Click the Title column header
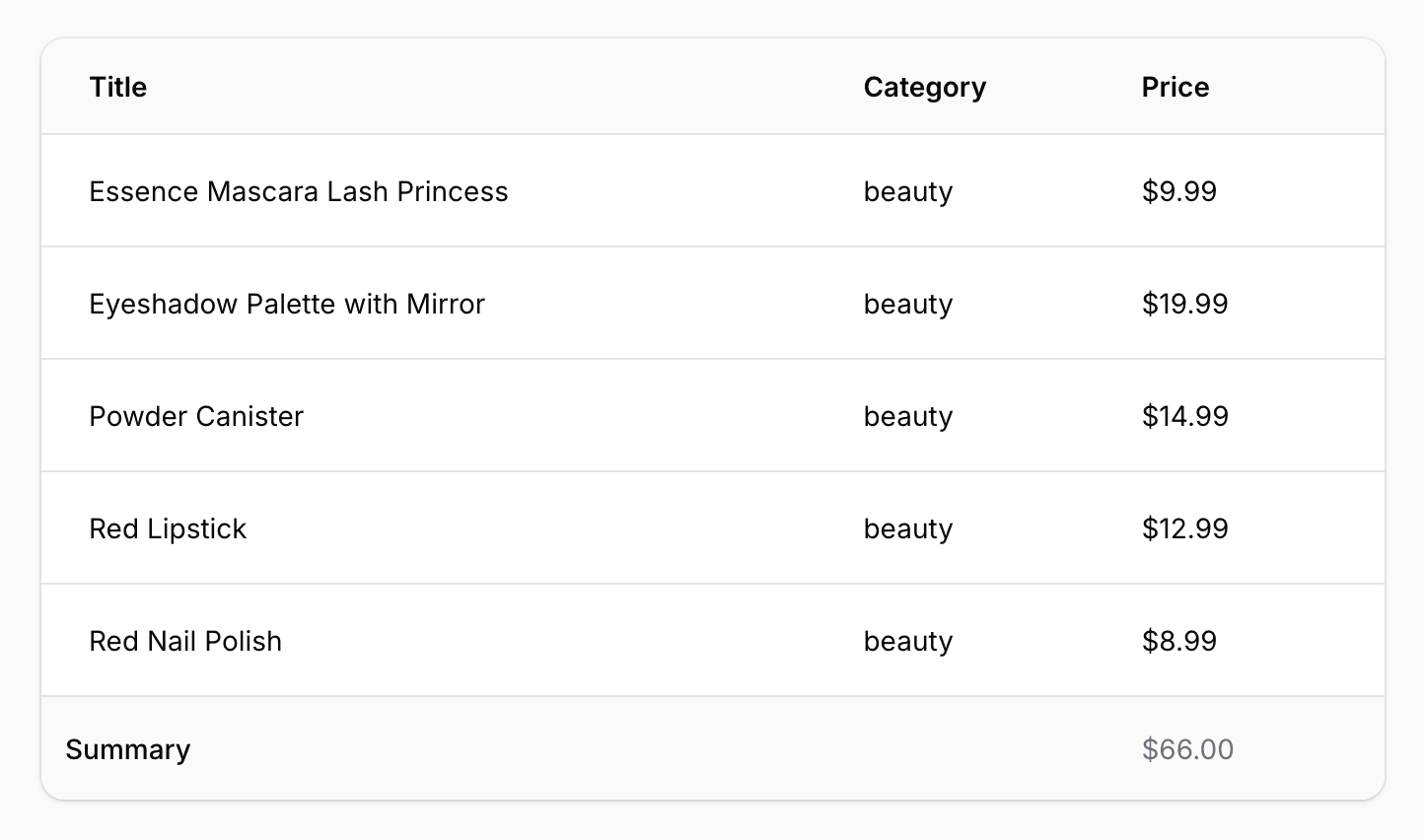 coord(118,87)
